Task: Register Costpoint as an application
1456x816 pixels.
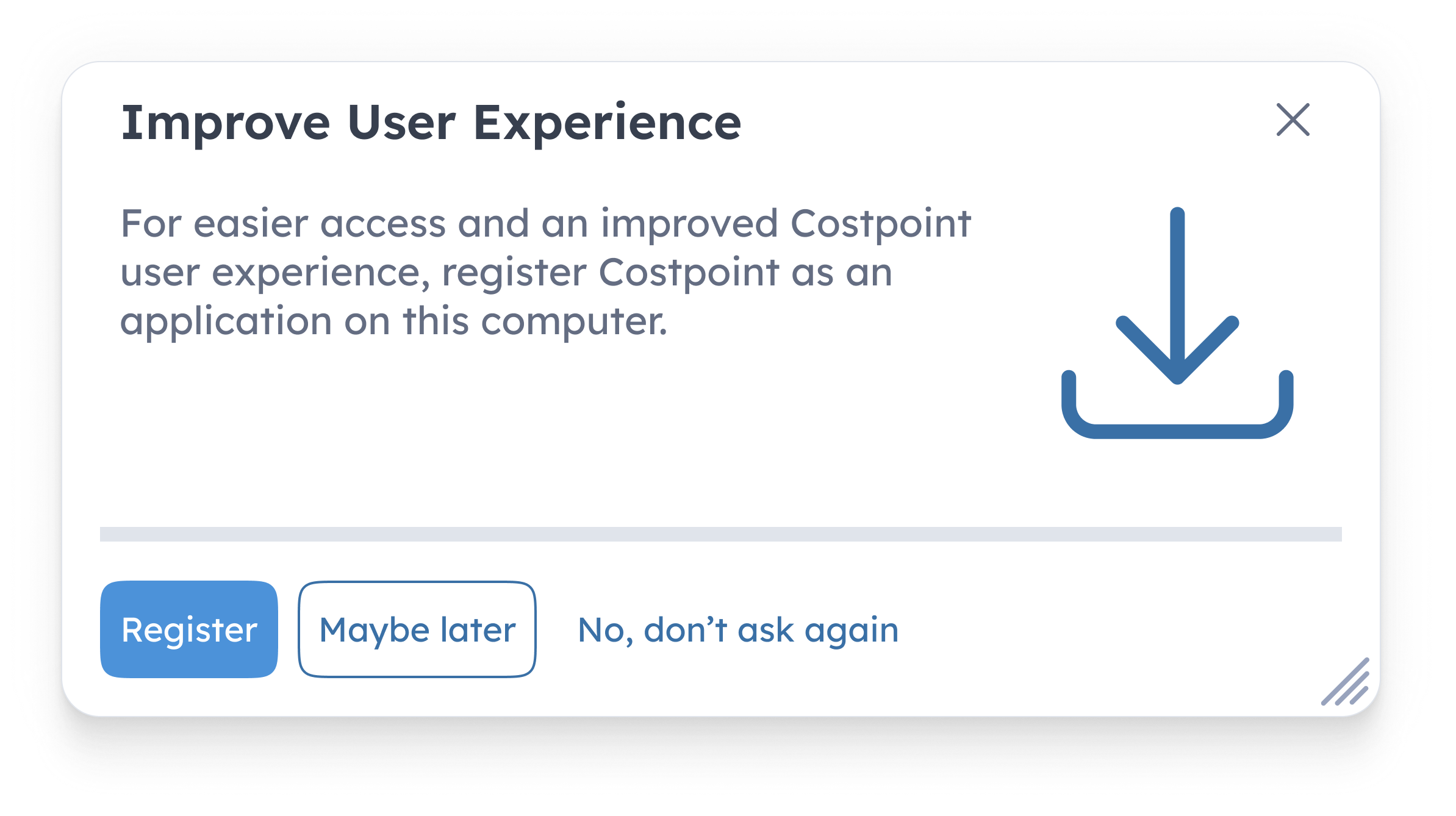Action: [189, 629]
